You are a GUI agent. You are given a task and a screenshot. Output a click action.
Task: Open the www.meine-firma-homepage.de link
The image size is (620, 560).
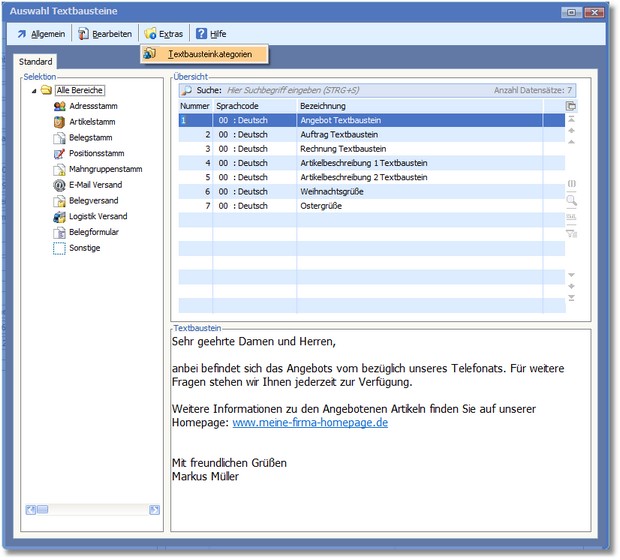[310, 423]
